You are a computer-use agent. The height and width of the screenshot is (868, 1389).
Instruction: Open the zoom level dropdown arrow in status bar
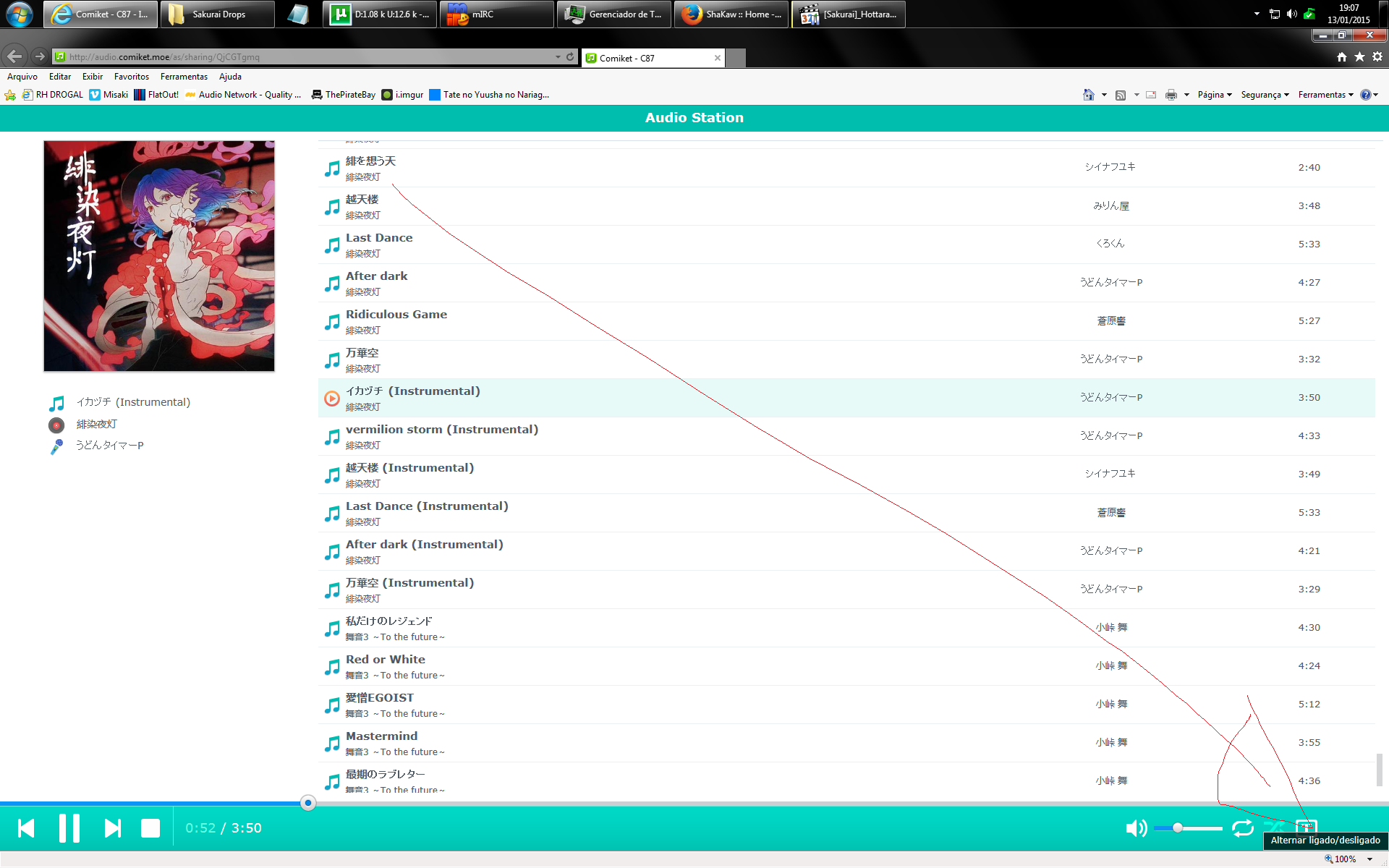tap(1369, 859)
